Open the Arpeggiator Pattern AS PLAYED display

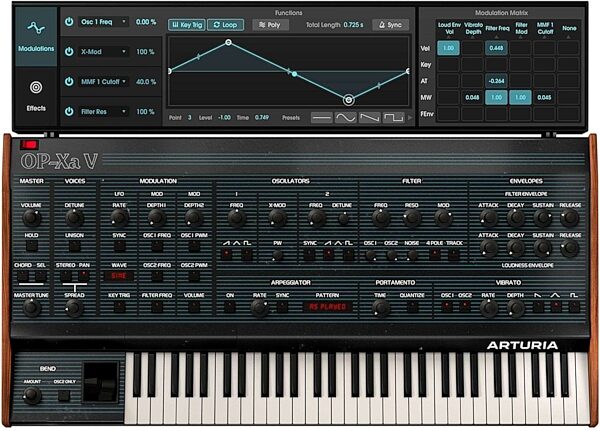tap(327, 307)
